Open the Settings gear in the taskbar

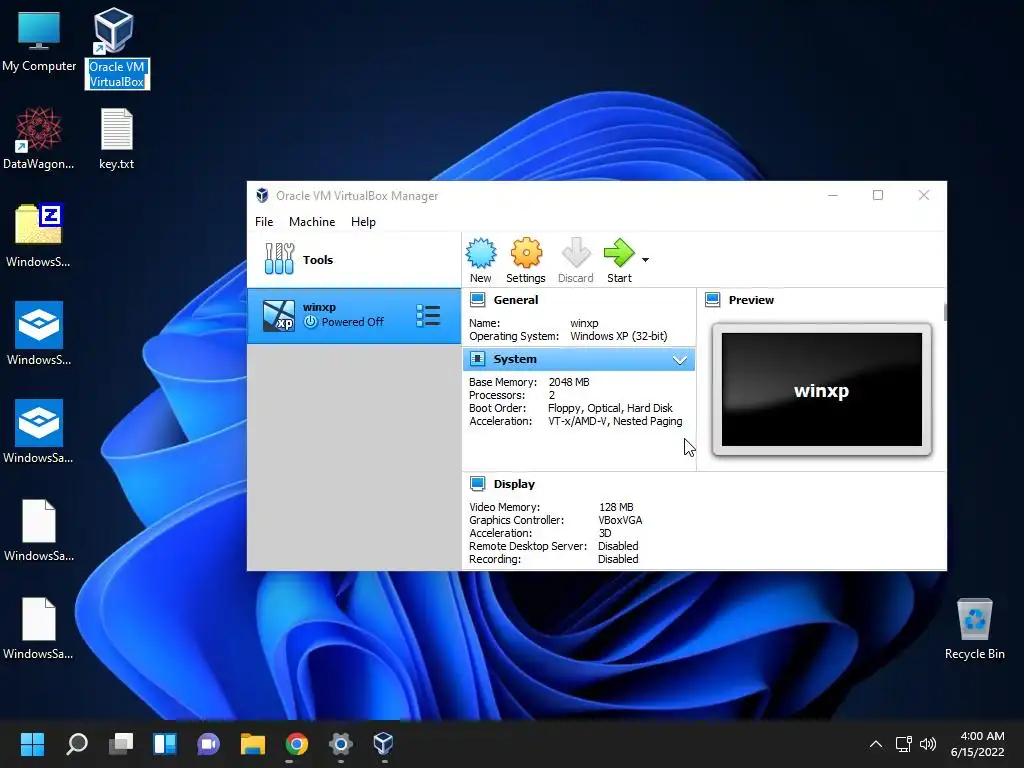click(x=340, y=744)
